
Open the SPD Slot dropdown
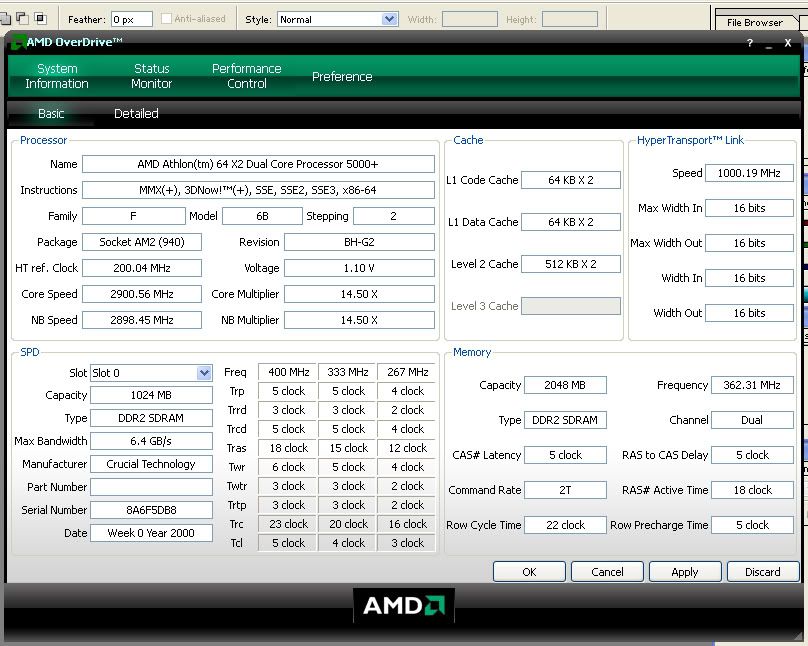(x=205, y=373)
